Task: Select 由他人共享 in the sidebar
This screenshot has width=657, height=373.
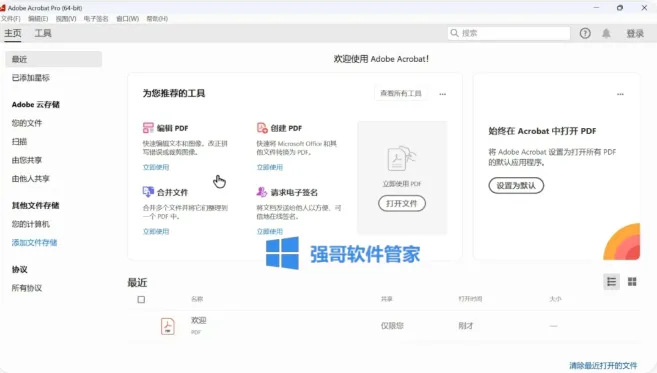Action: [x=31, y=179]
